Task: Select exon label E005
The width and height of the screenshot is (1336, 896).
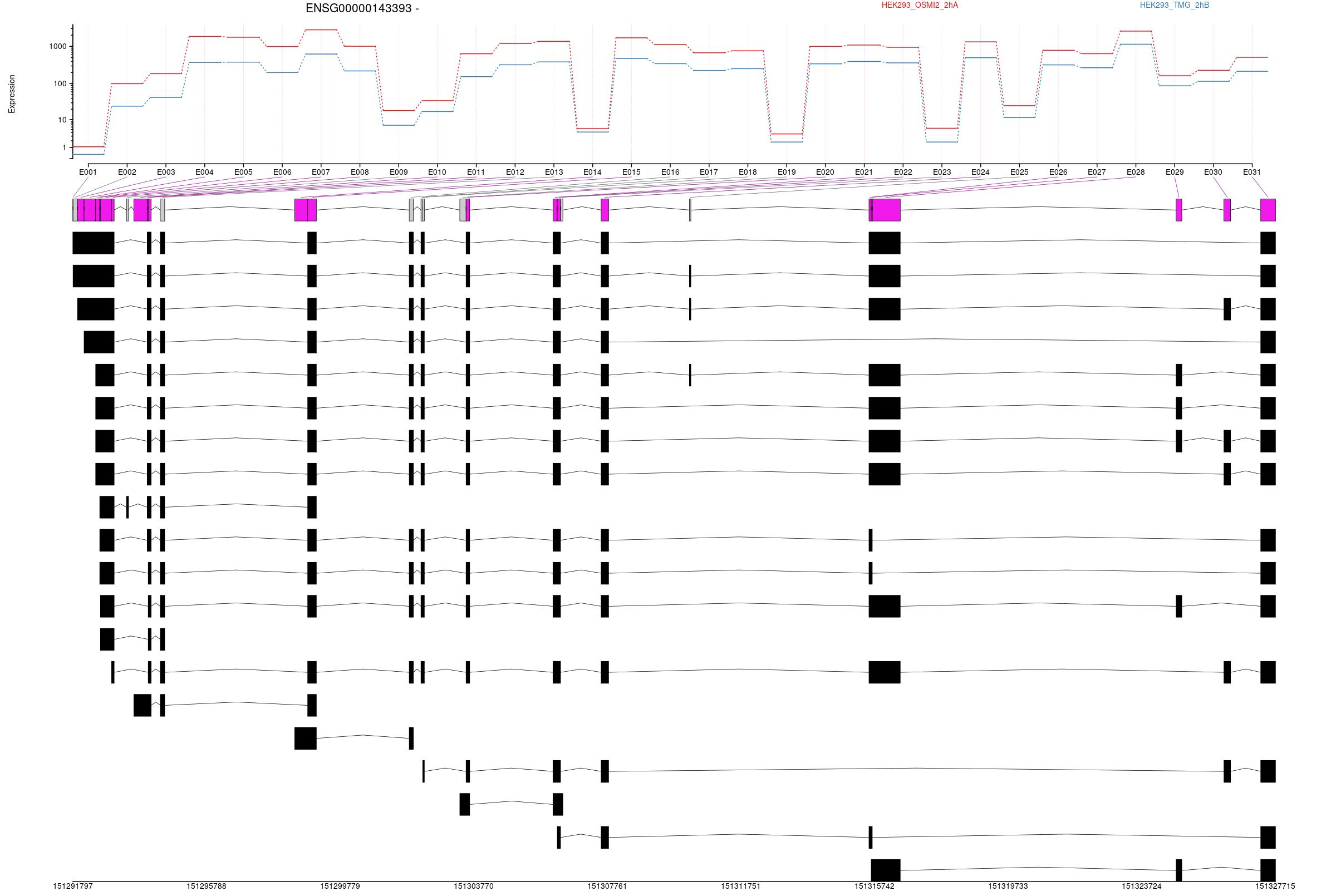Action: [x=243, y=172]
